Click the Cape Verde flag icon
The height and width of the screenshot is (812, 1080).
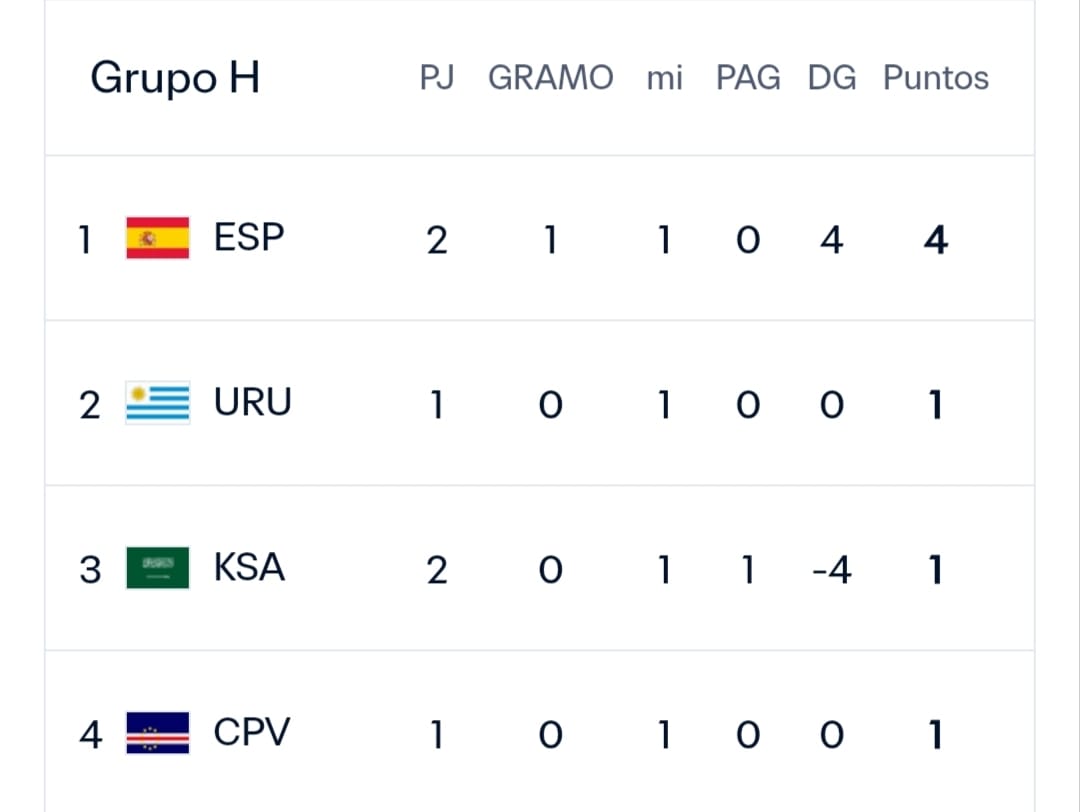(158, 733)
